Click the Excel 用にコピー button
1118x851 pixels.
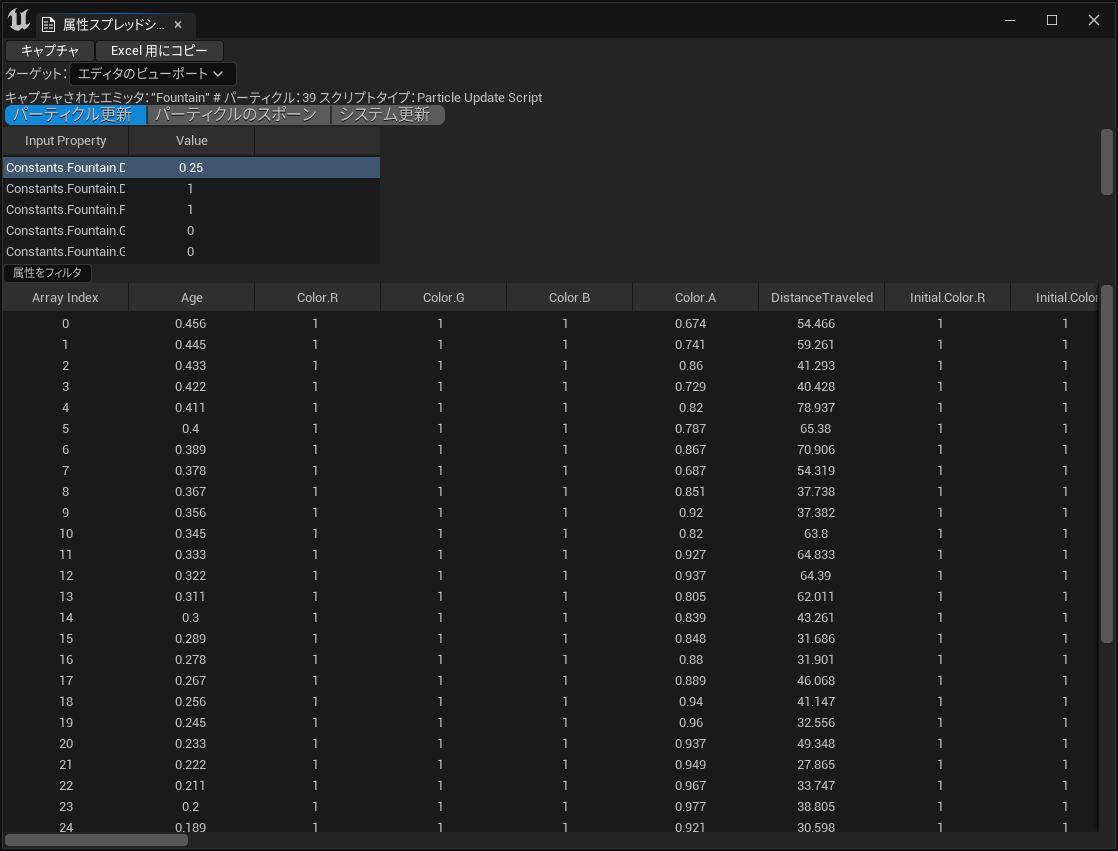[159, 51]
